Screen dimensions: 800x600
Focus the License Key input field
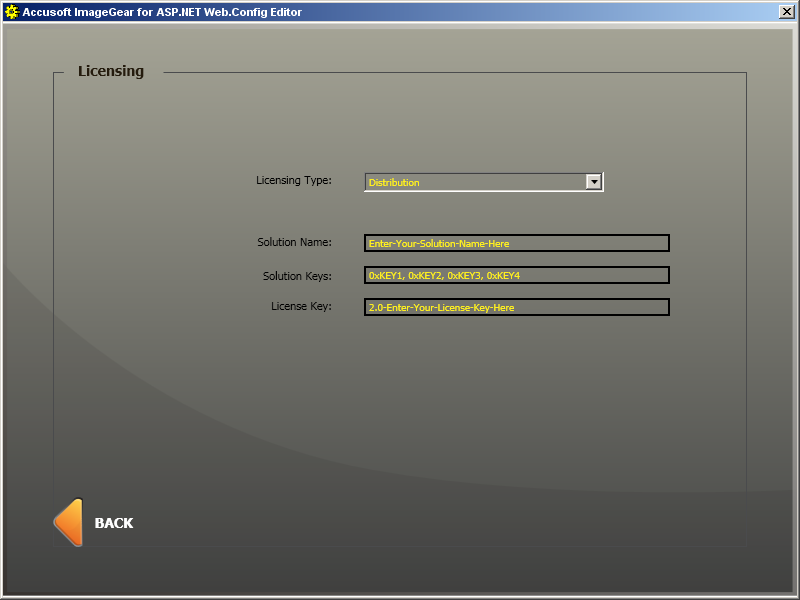(x=516, y=307)
